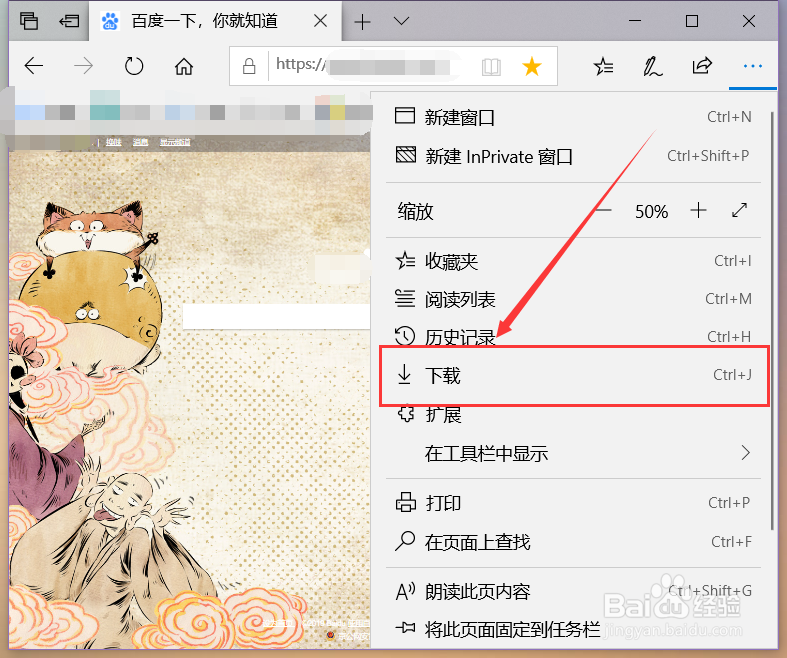Click the puzzle piece extensions icon
The width and height of the screenshot is (787, 658).
(406, 414)
